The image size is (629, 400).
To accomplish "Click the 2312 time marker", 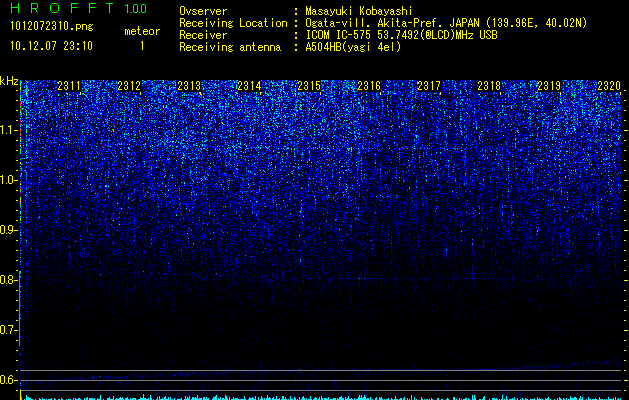I will click(x=129, y=86).
